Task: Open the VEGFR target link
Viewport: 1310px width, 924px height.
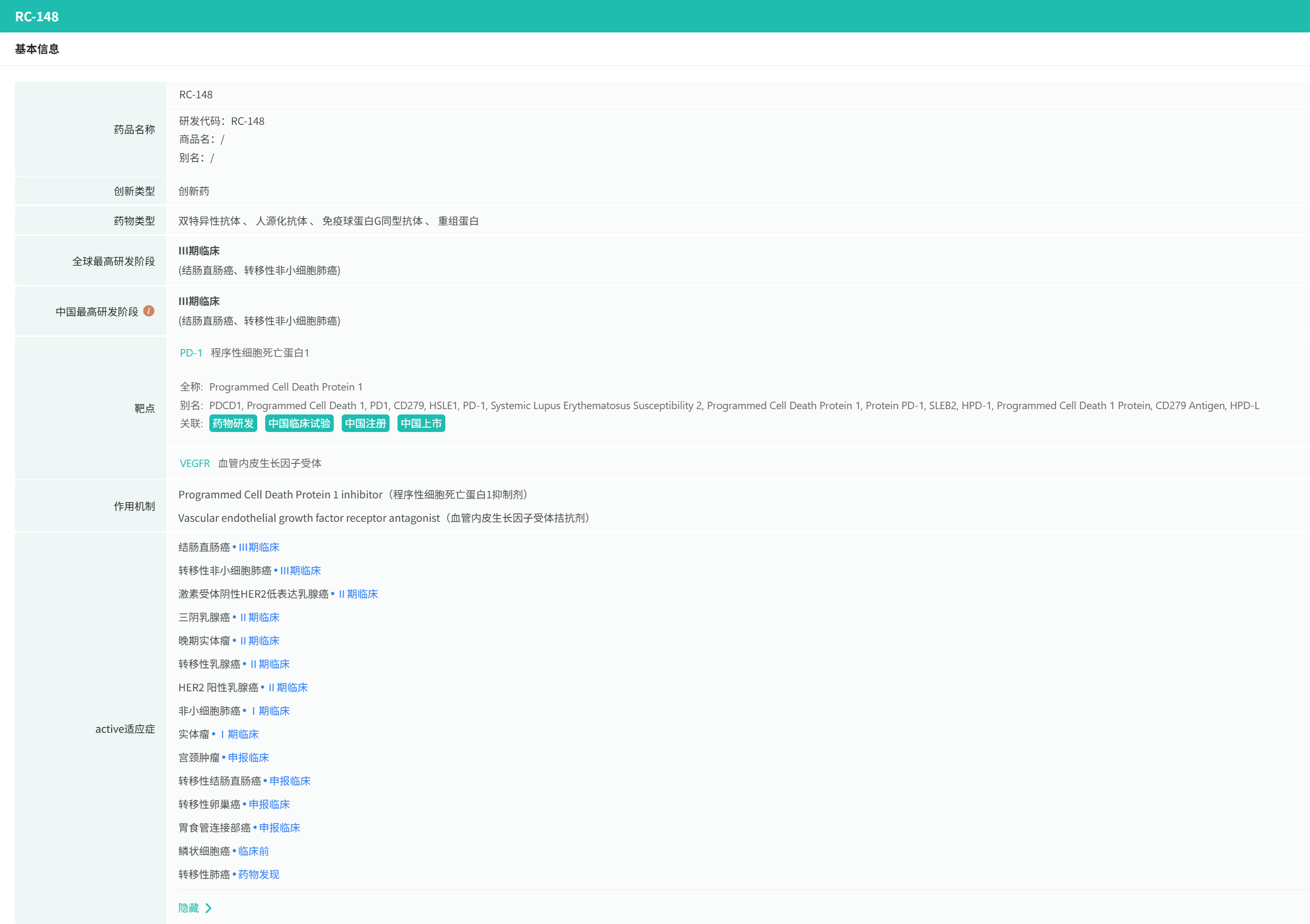Action: coord(195,463)
